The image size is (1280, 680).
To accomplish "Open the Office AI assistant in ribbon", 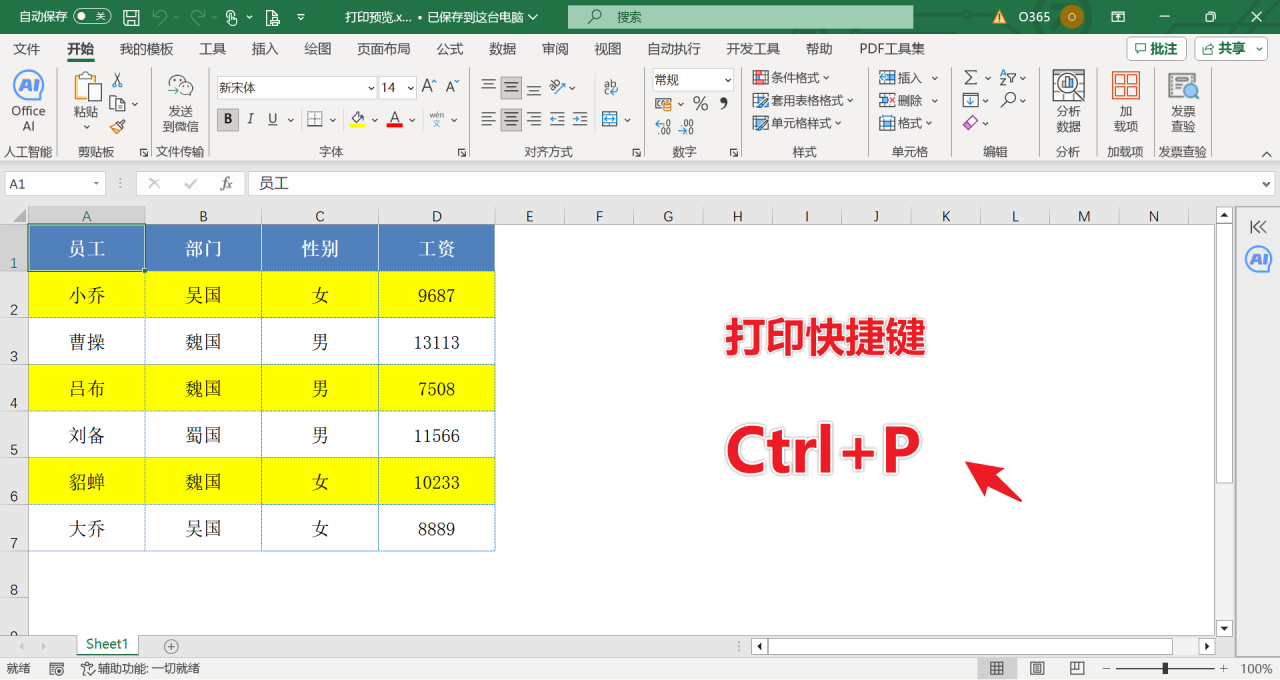I will coord(28,101).
